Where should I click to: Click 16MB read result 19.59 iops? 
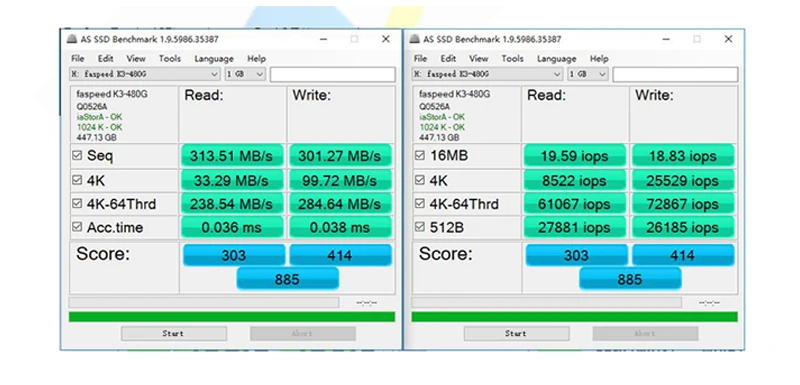pyautogui.click(x=574, y=156)
